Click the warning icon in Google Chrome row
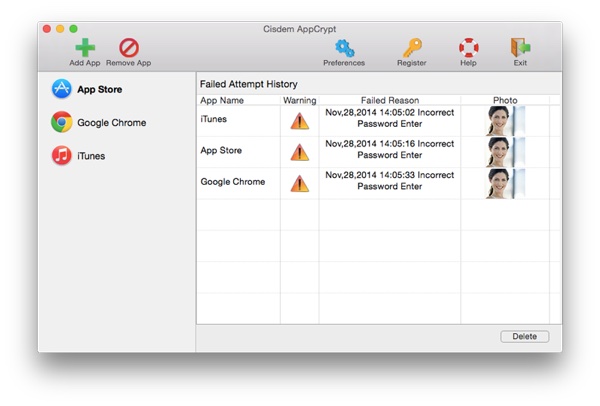Image resolution: width=600 pixels, height=406 pixels. point(299,183)
